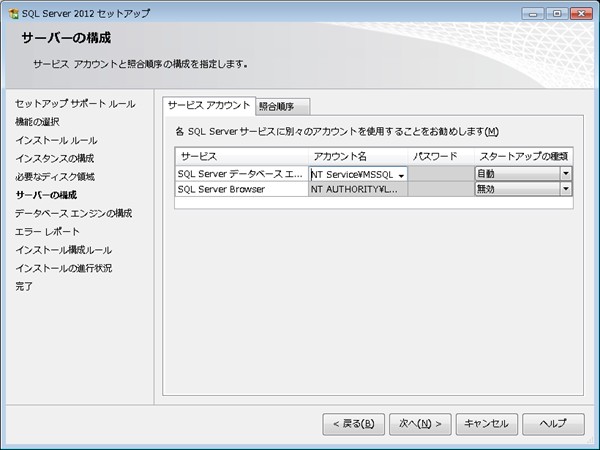Viewport: 600px width, 450px height.
Task: Click the 次へ(N) > button
Action: click(420, 424)
